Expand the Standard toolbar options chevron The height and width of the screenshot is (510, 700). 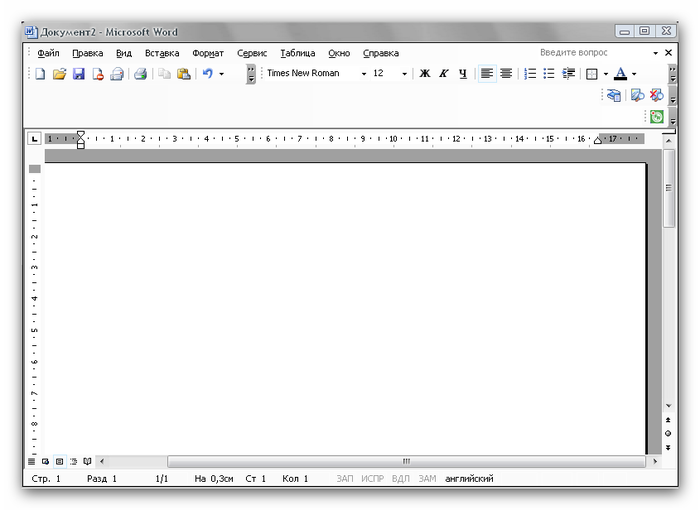pyautogui.click(x=251, y=74)
